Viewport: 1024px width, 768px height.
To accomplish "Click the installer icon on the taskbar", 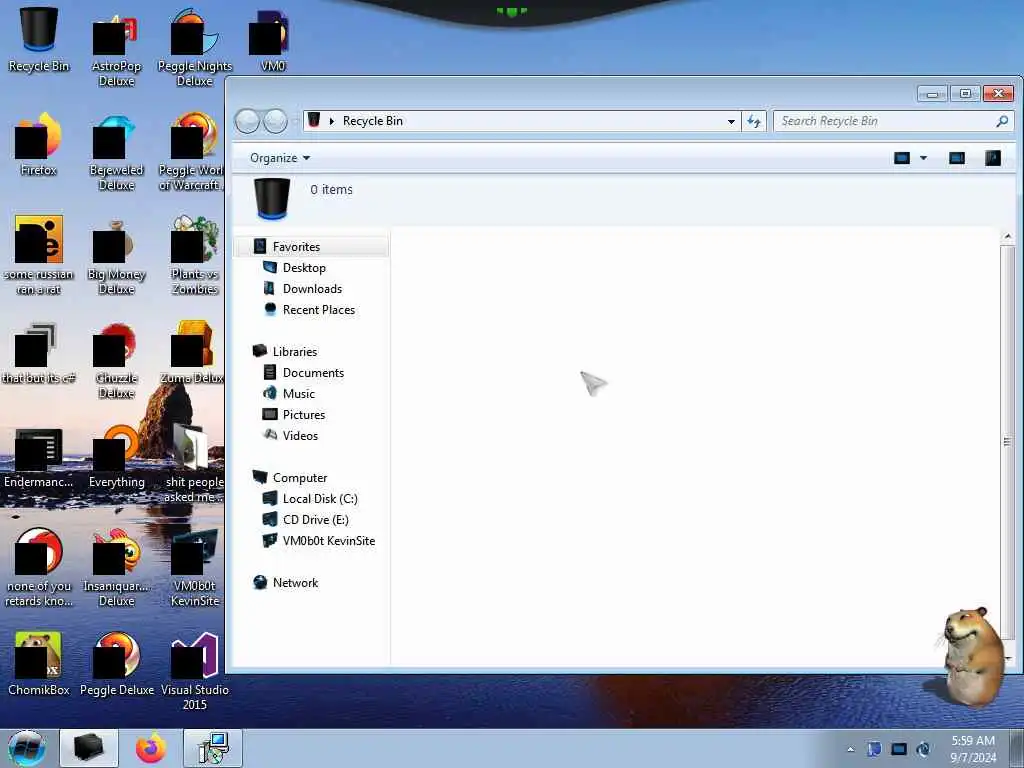I will click(213, 748).
